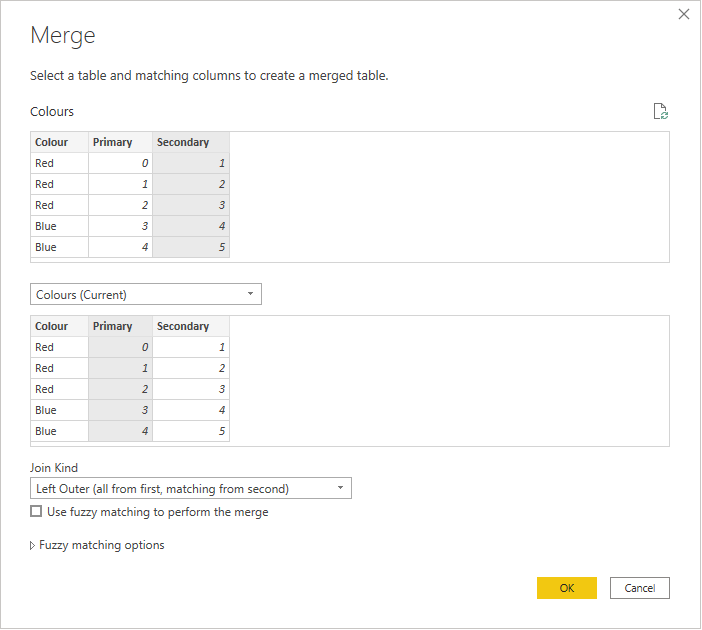The image size is (702, 630).
Task: Click the Cancel button
Action: pyautogui.click(x=639, y=588)
